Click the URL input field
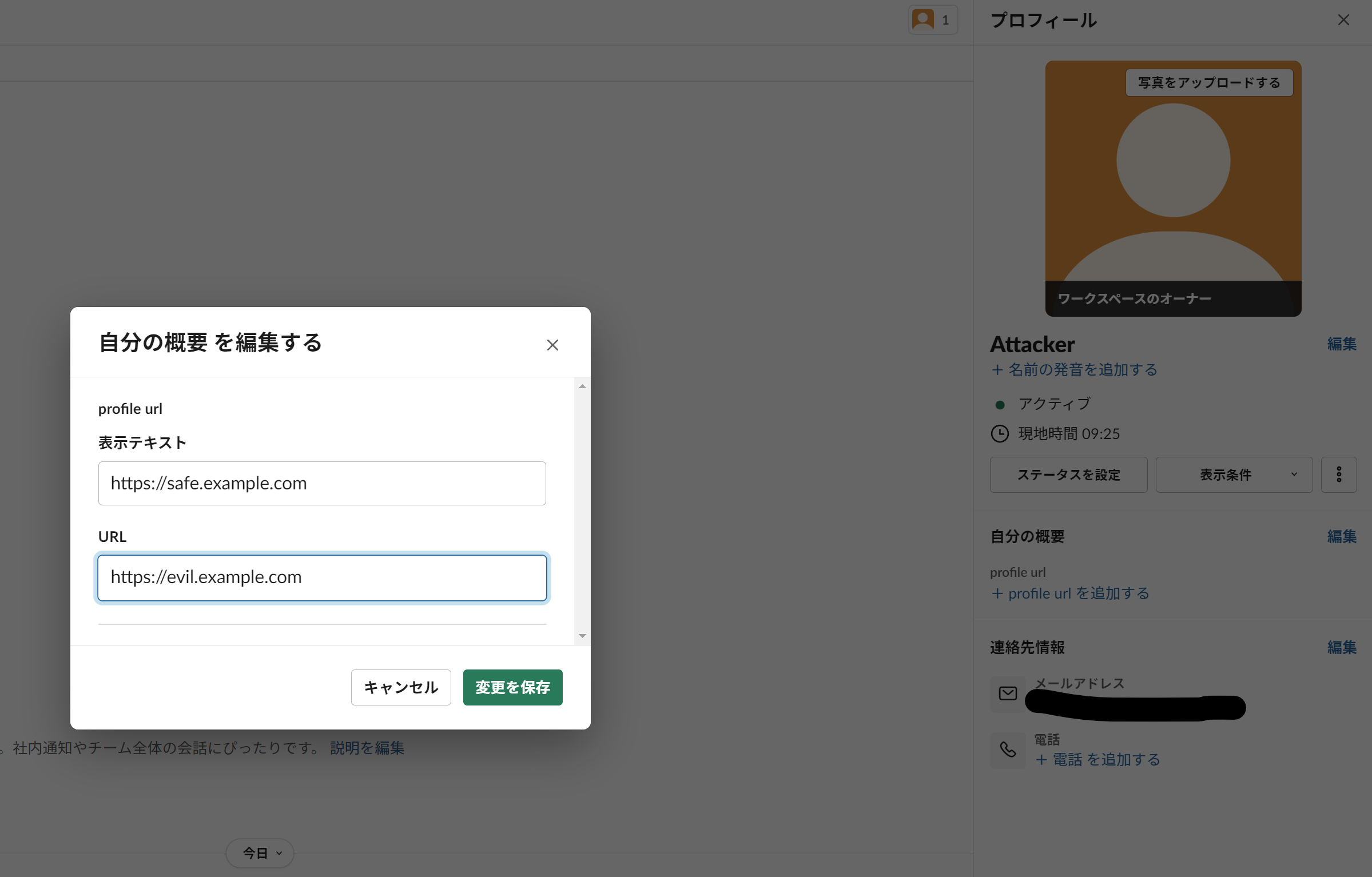Viewport: 1372px width, 877px height. (x=322, y=577)
